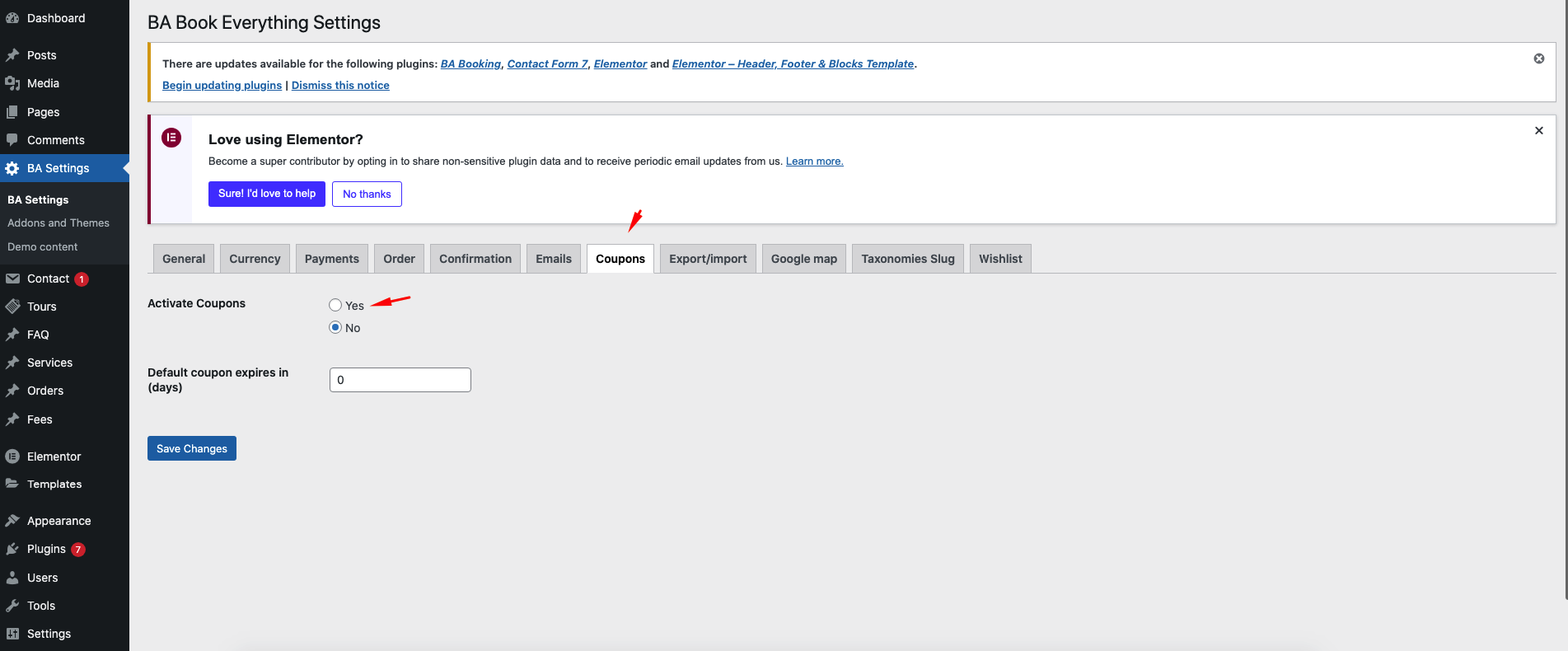The image size is (1568, 651).
Task: Open the Export/import tab
Action: click(708, 259)
